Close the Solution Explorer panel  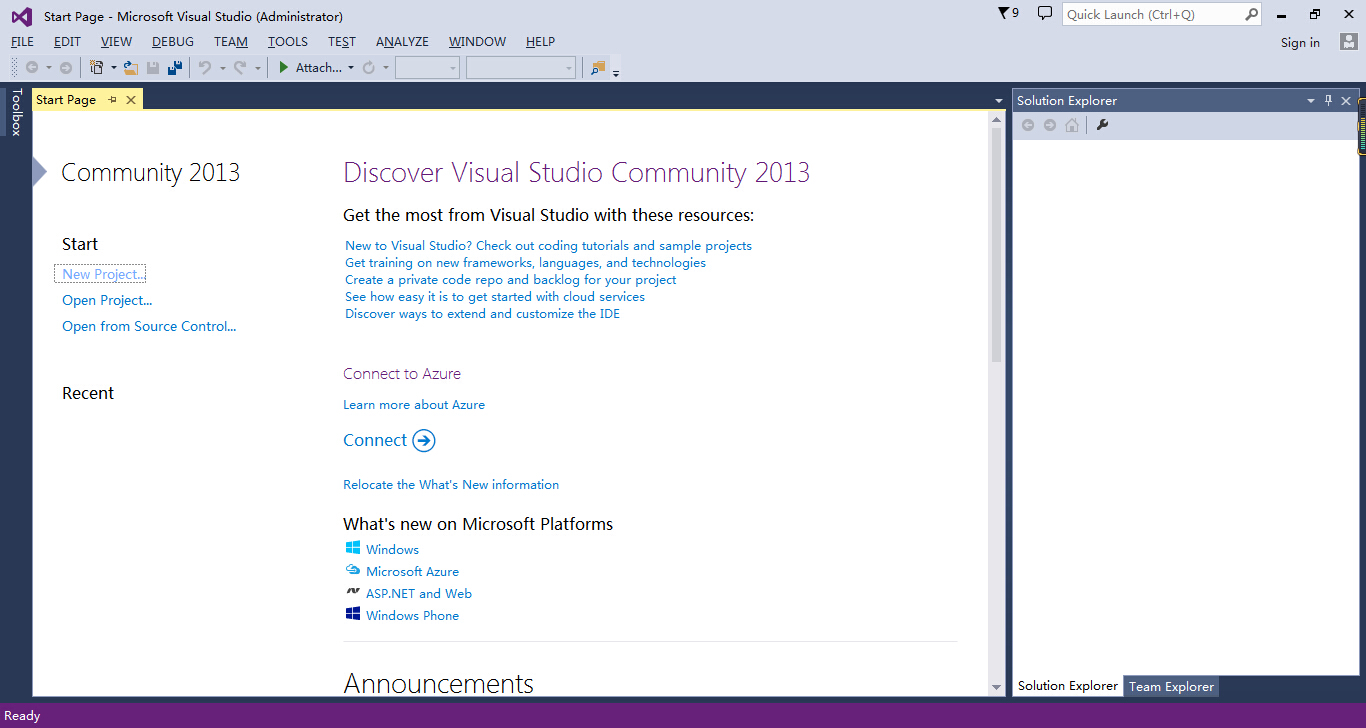[x=1346, y=101]
